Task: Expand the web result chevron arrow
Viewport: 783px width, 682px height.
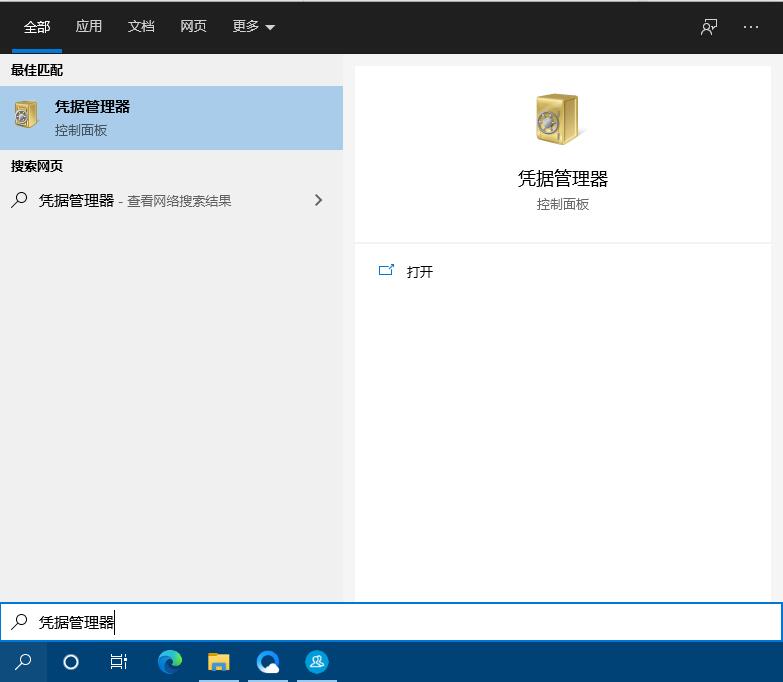Action: [318, 200]
